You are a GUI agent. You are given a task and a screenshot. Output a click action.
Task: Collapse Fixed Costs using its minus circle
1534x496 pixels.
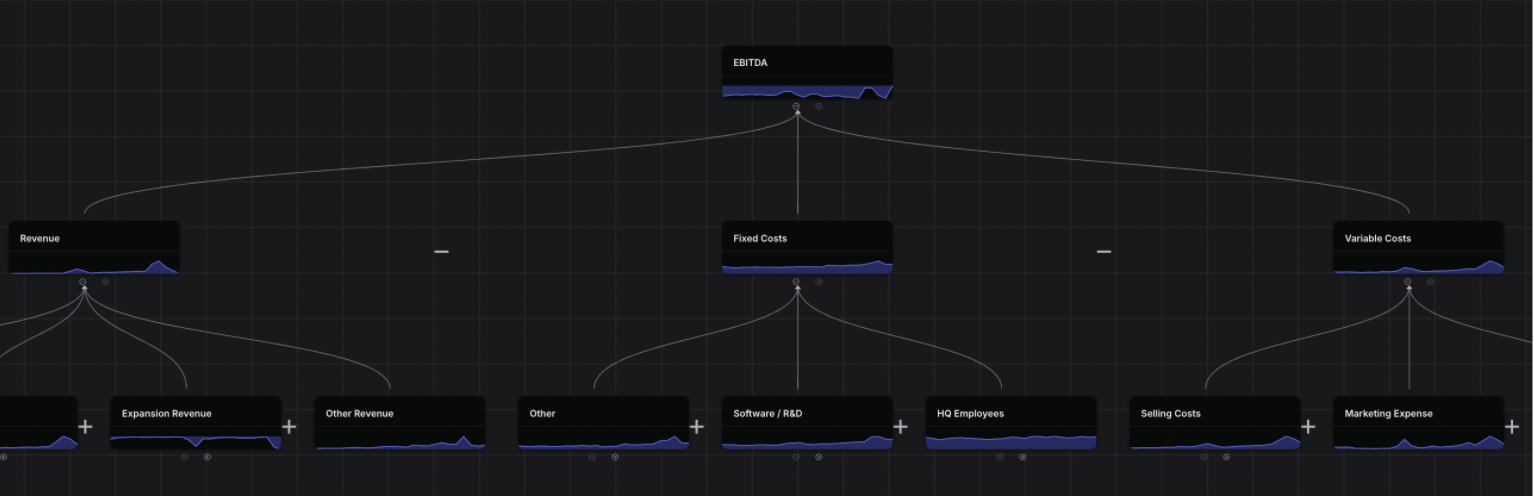[x=796, y=282]
